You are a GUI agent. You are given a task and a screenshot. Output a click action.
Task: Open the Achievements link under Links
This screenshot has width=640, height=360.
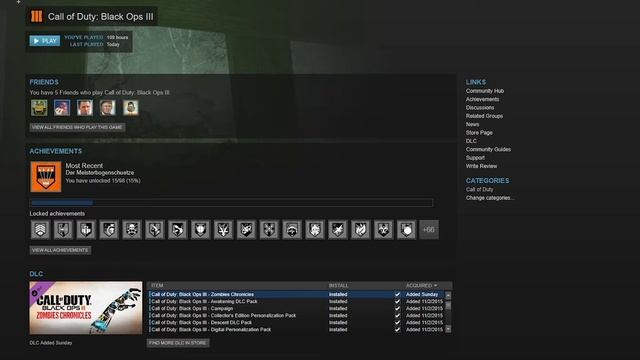point(482,99)
